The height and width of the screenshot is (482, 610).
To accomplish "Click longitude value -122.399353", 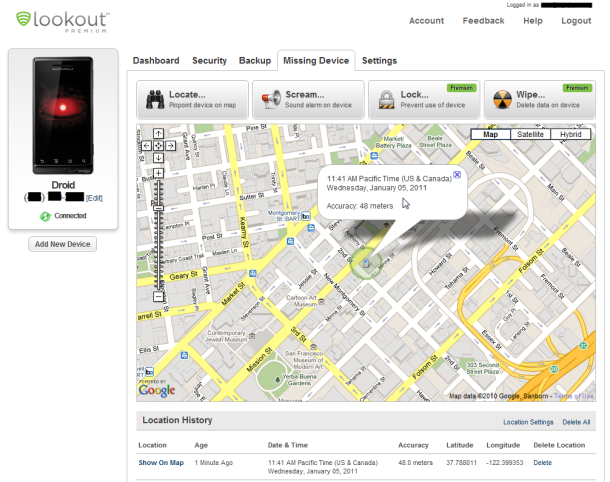I will 505,463.
